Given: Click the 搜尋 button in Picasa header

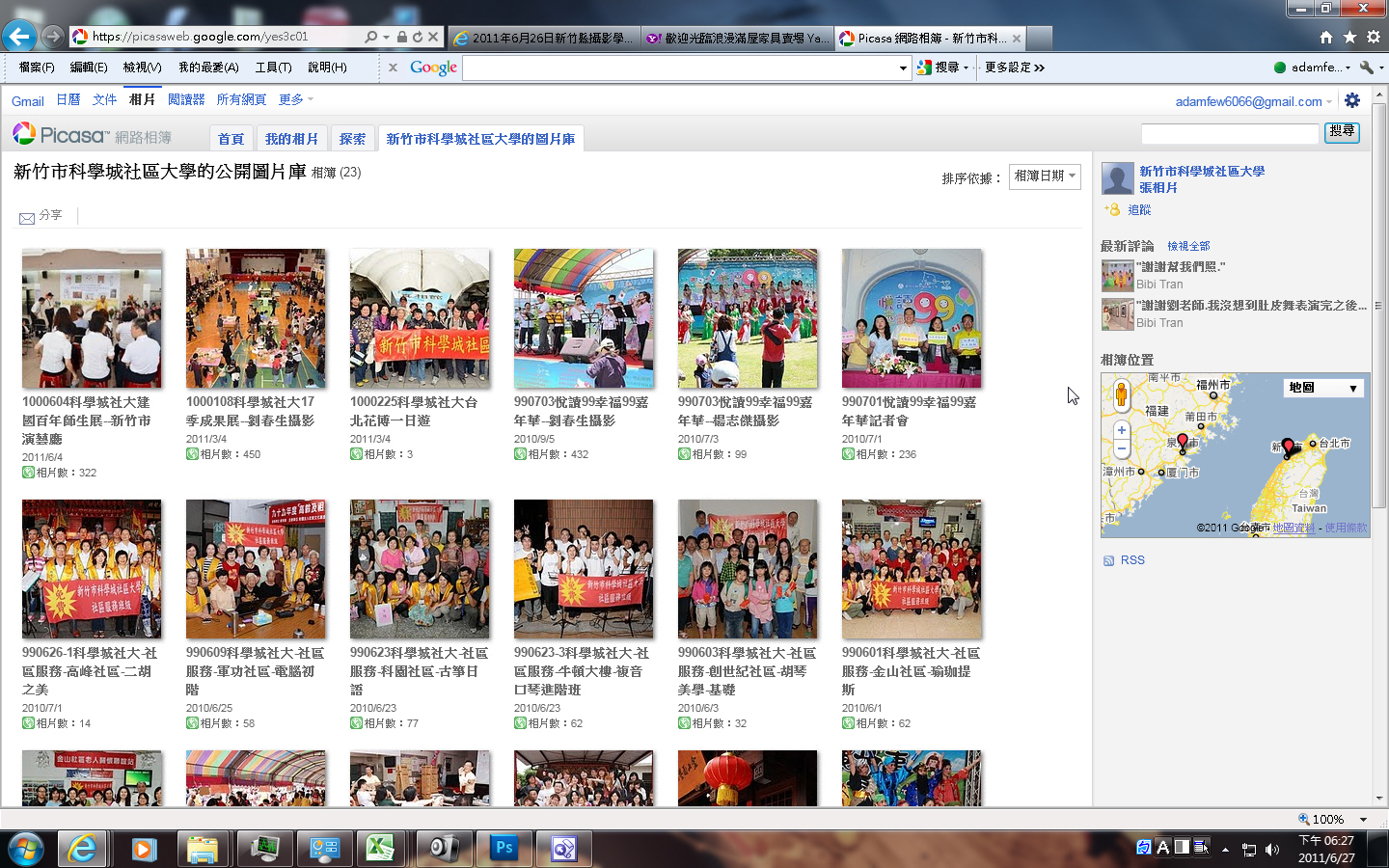Looking at the screenshot, I should [1342, 132].
